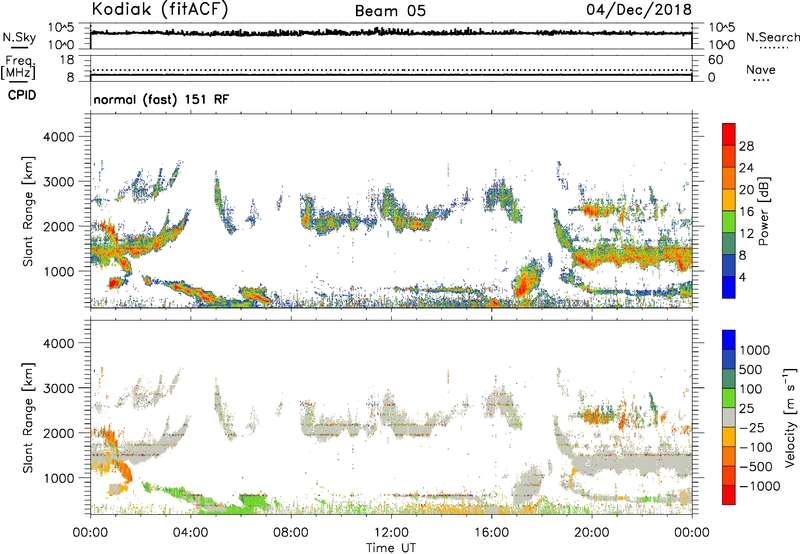Pick the blue top segment of Velocity colorbar
Viewport: 800px width, 554px height.
[x=729, y=340]
